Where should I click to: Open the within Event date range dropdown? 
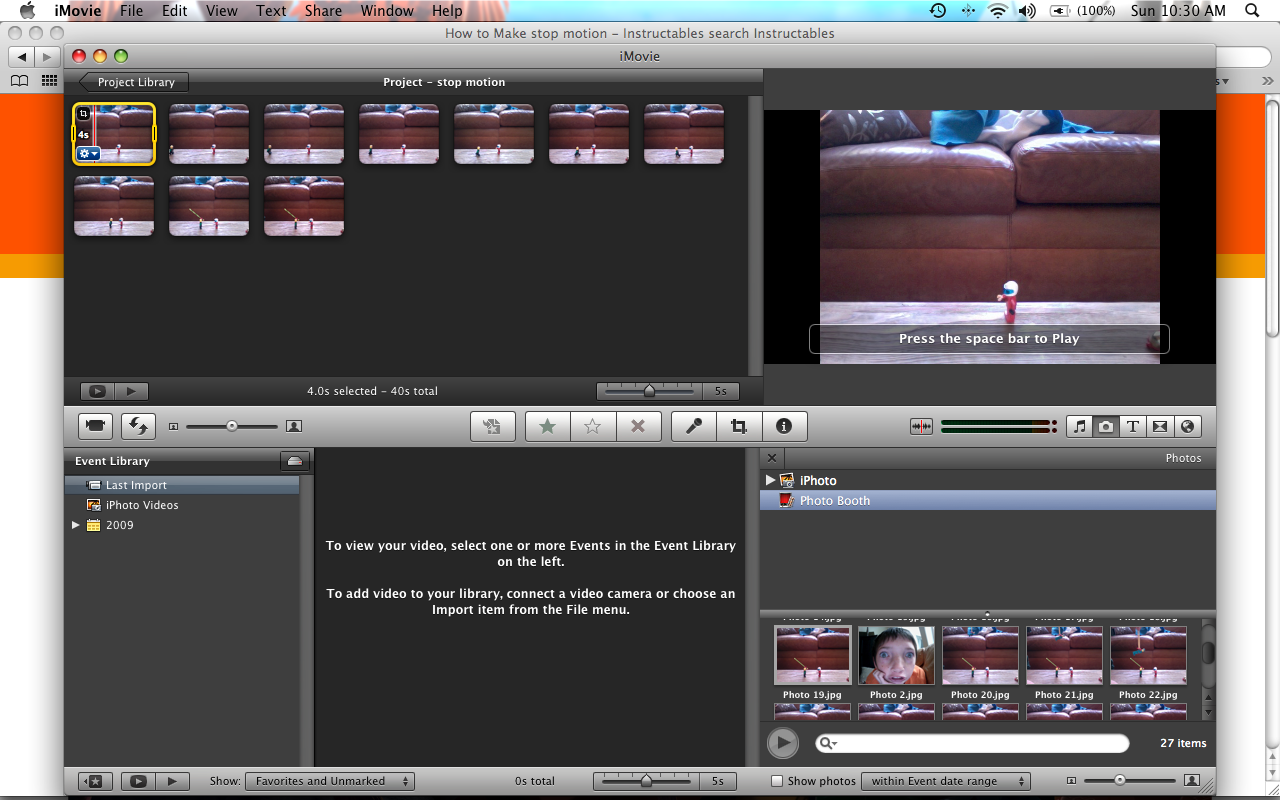click(x=946, y=781)
